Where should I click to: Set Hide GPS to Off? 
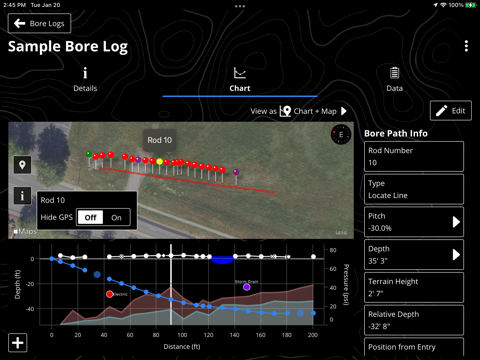tap(90, 218)
